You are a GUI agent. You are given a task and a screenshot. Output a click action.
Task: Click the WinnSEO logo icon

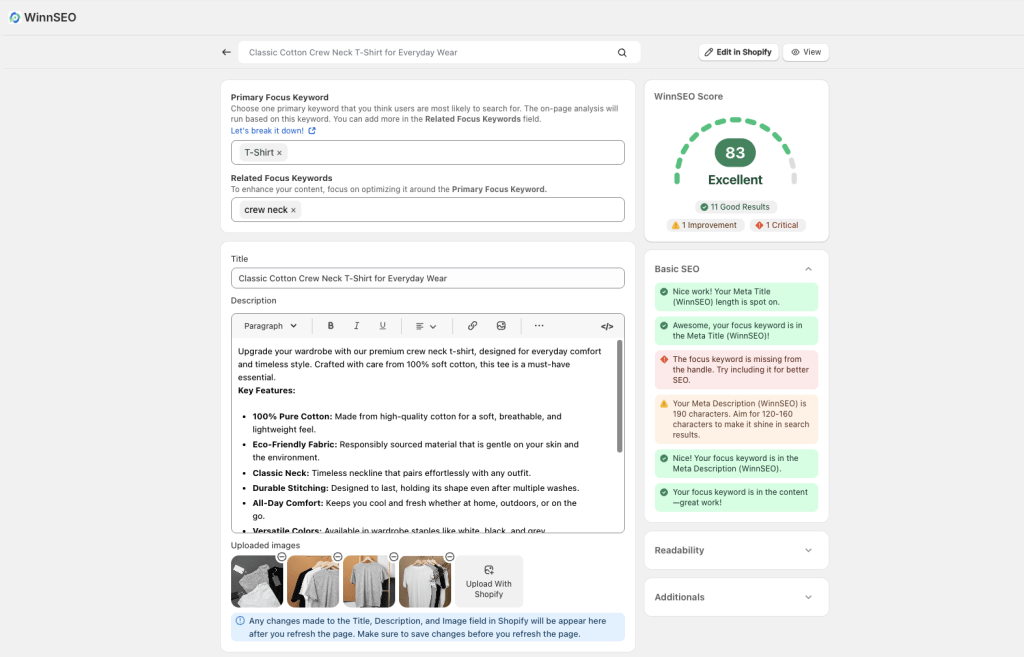[x=14, y=18]
